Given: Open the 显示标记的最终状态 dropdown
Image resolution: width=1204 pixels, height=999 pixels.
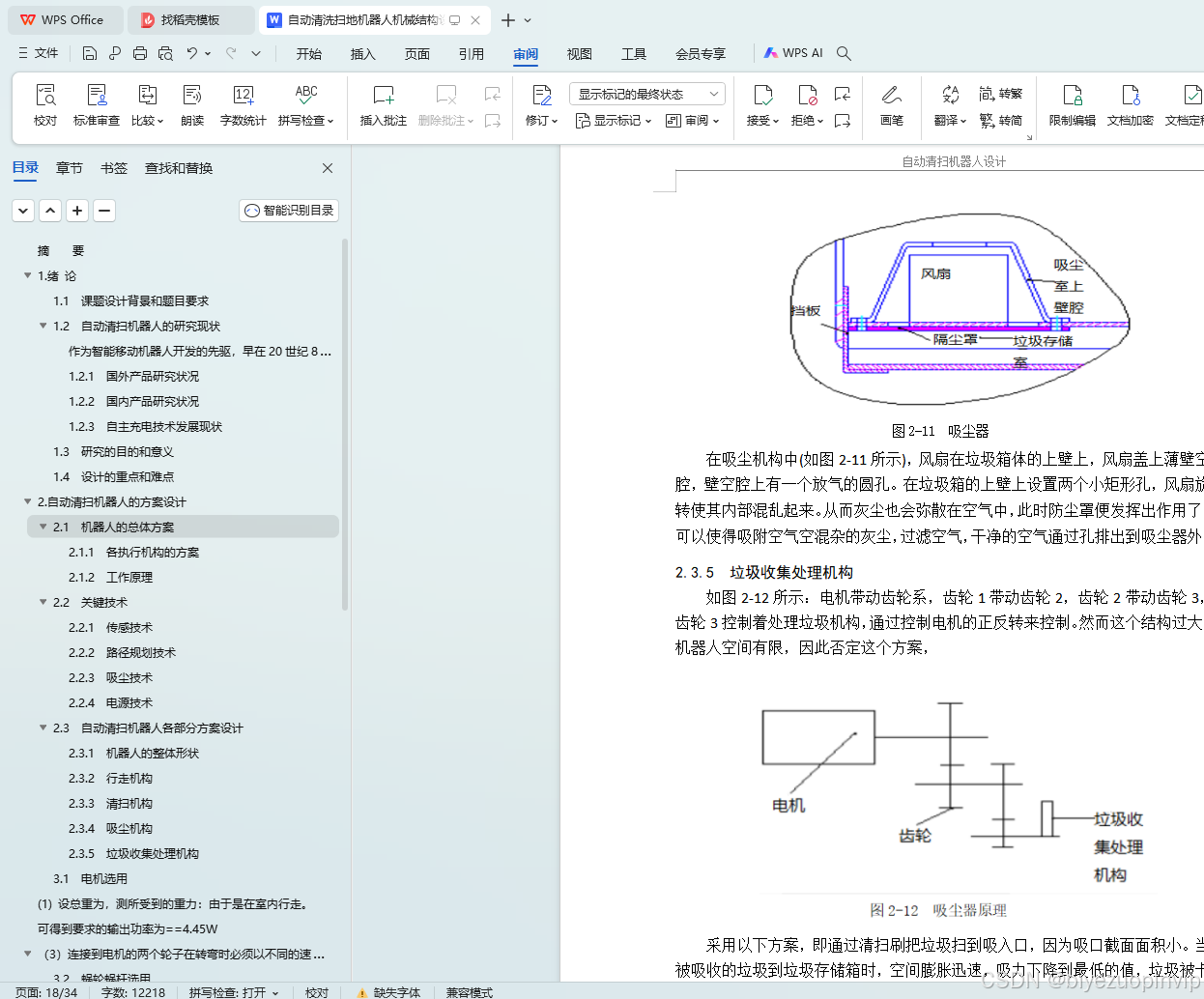Looking at the screenshot, I should click(647, 94).
